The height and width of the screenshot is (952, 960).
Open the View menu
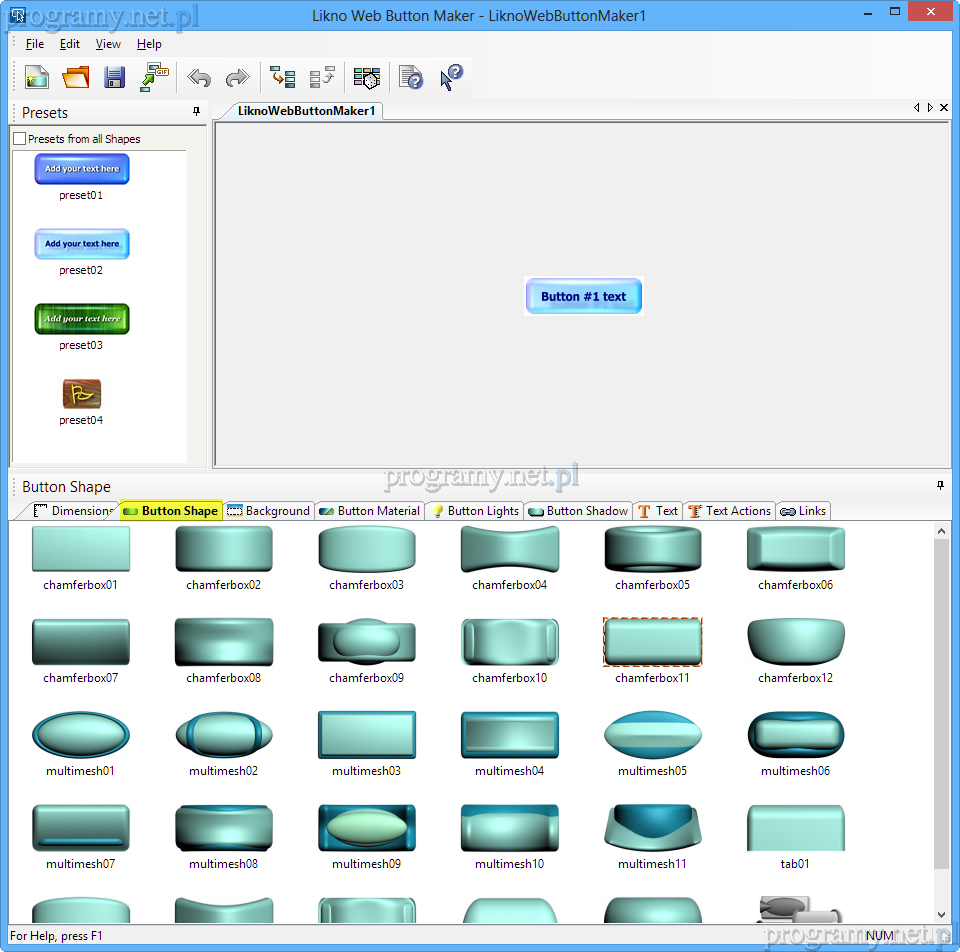pos(108,44)
